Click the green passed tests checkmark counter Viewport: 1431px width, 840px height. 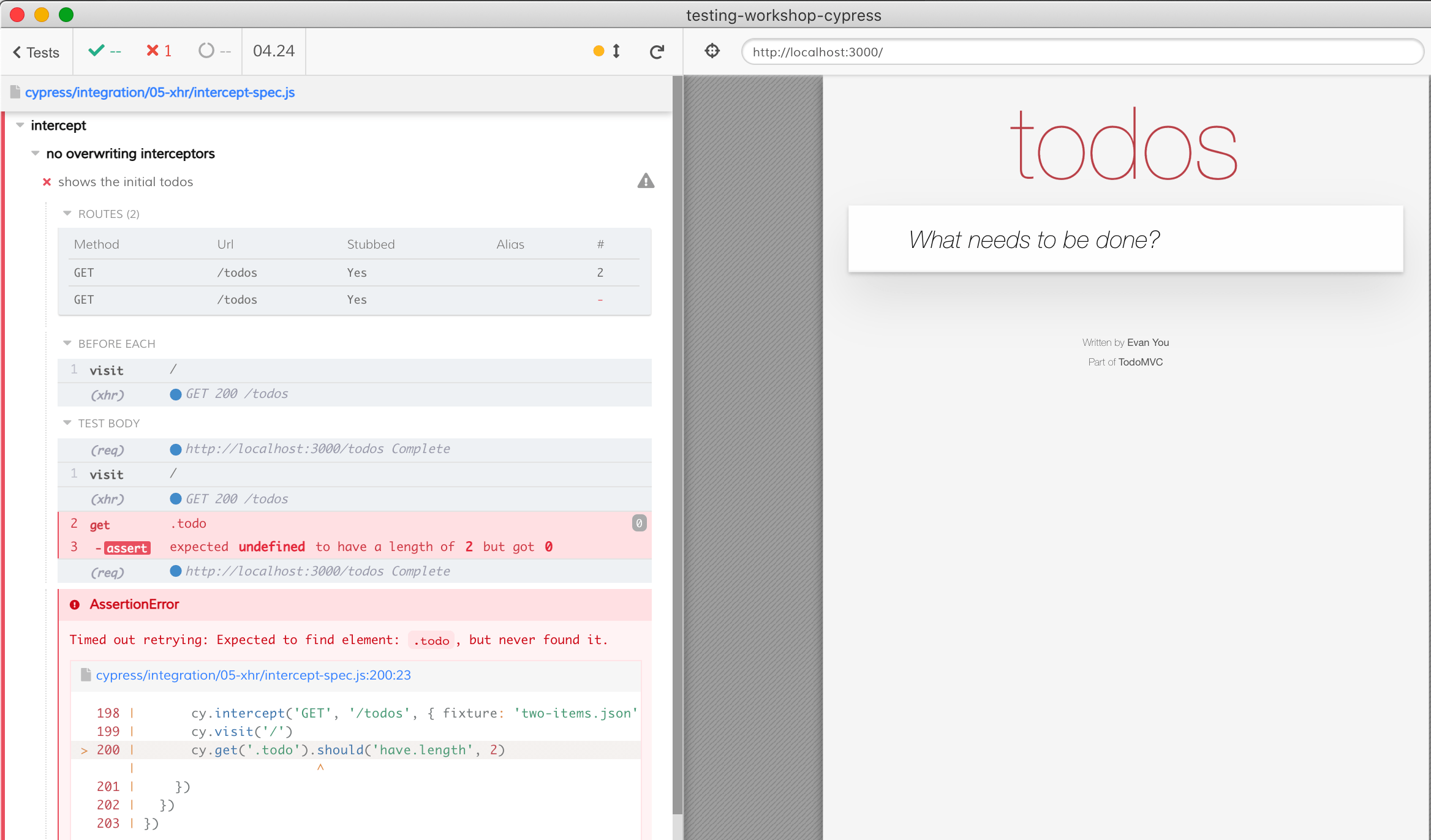pyautogui.click(x=104, y=51)
